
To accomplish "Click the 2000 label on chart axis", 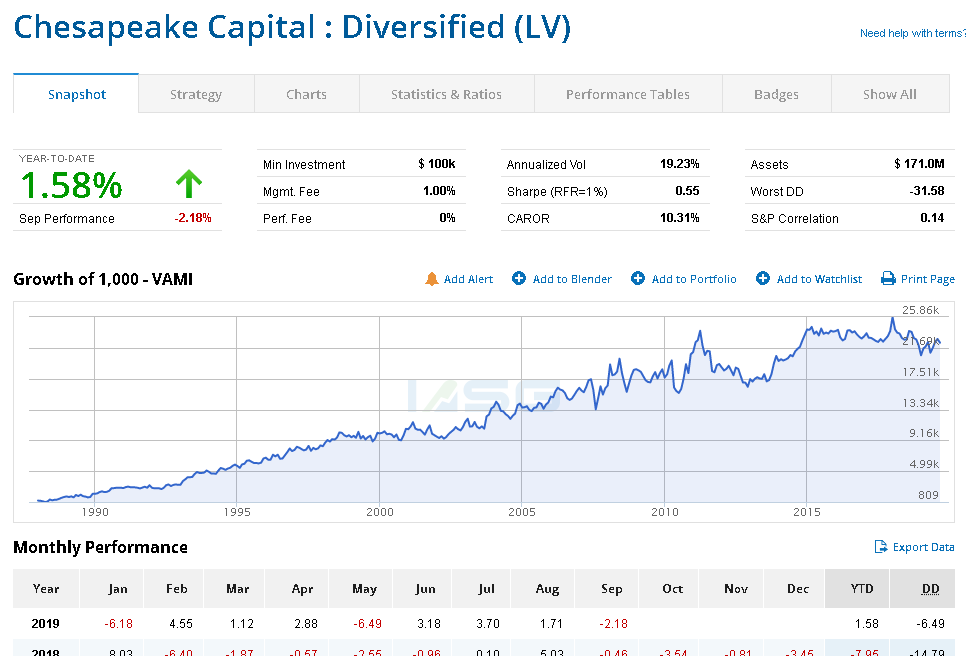I will pyautogui.click(x=380, y=512).
